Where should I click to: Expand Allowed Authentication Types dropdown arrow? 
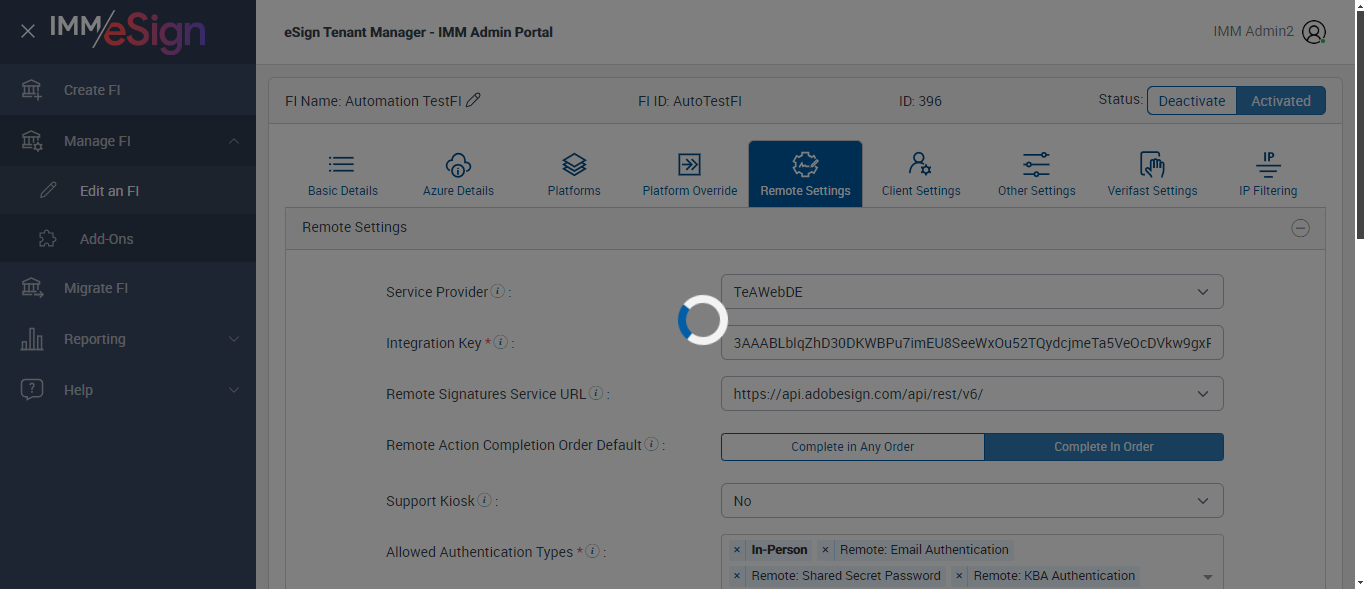(x=1207, y=578)
